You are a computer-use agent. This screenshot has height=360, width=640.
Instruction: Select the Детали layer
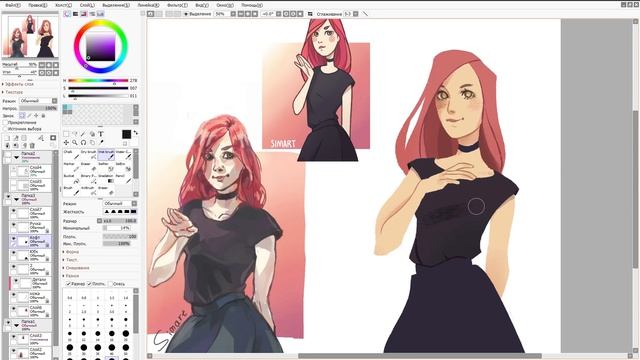(31, 283)
